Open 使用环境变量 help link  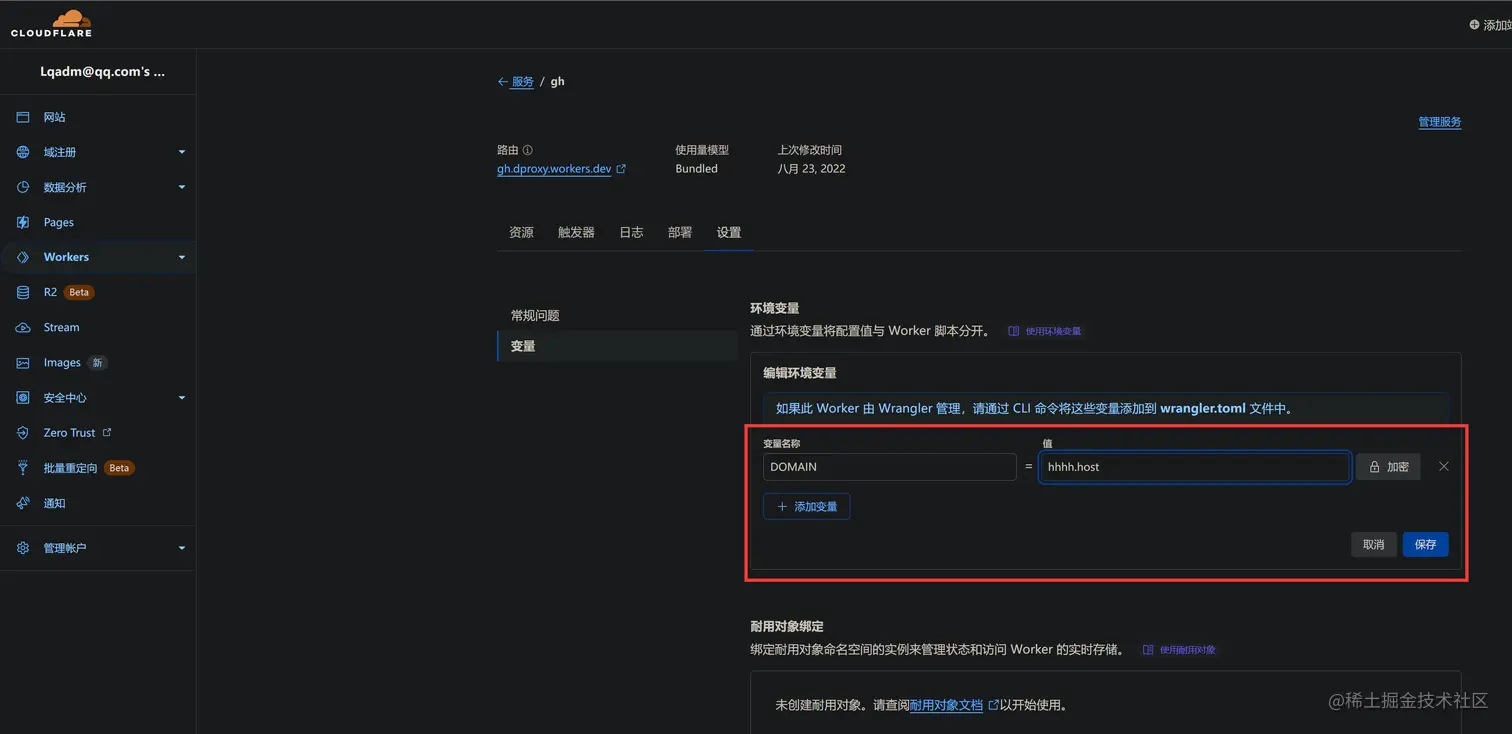[x=1053, y=331]
